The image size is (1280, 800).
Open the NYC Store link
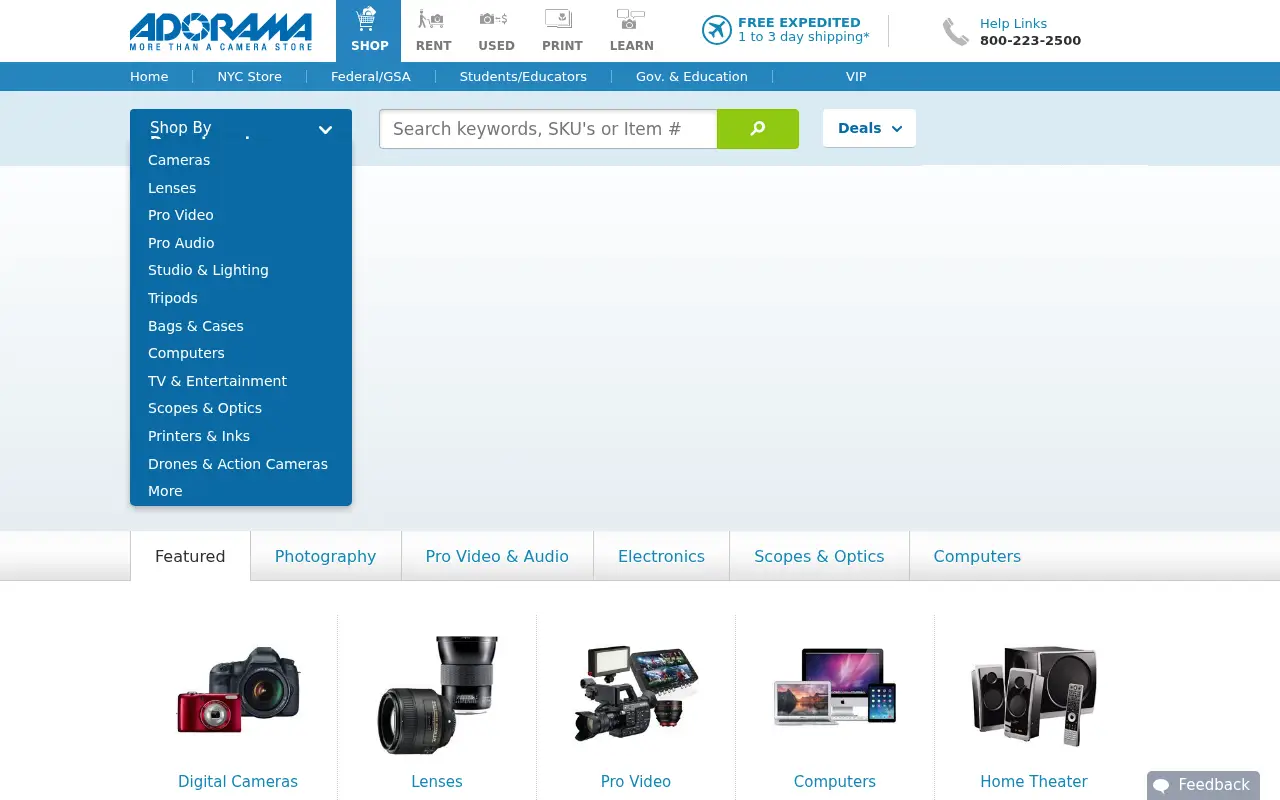tap(250, 76)
